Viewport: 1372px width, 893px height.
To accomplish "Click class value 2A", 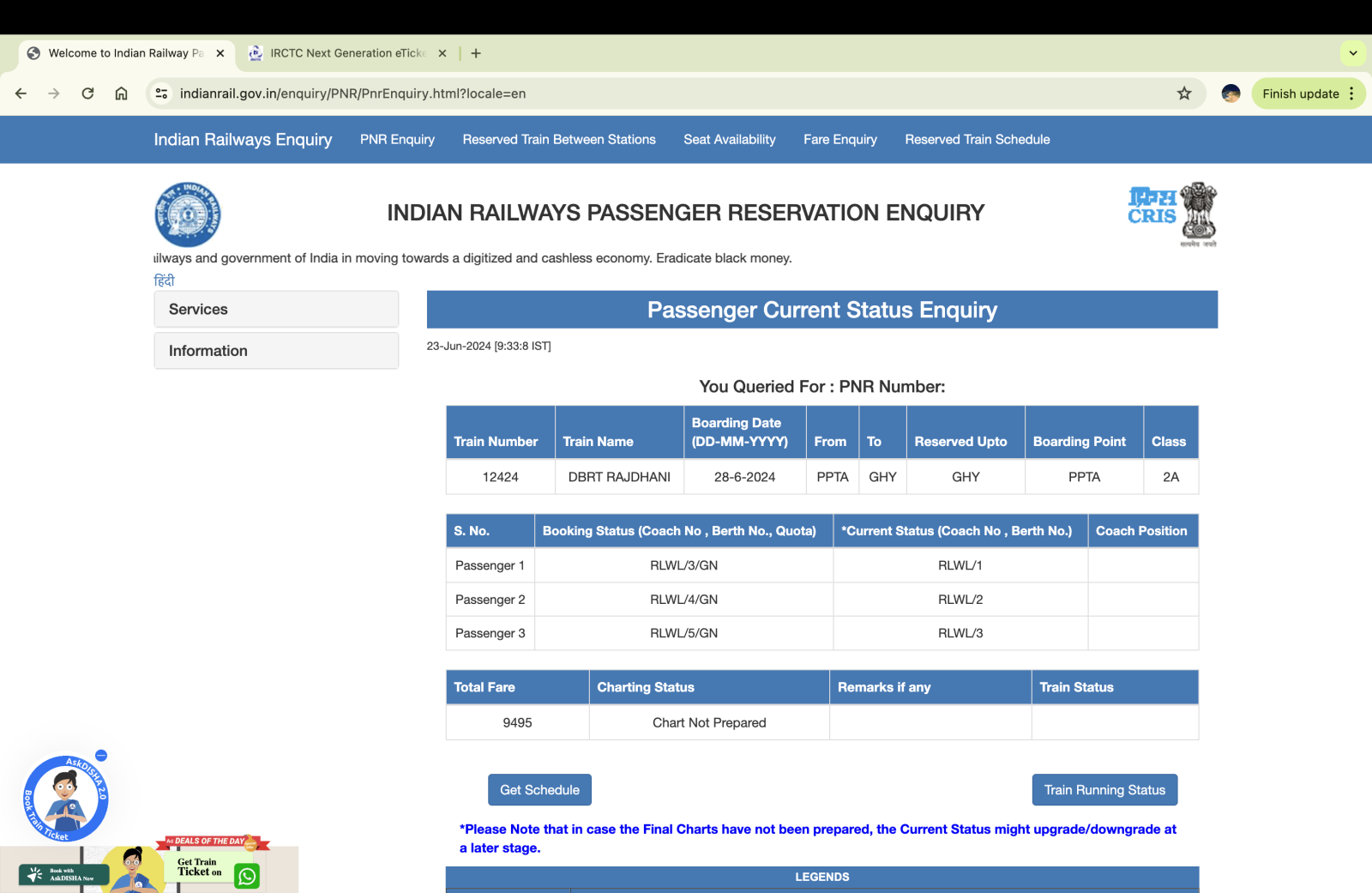I will point(1170,477).
